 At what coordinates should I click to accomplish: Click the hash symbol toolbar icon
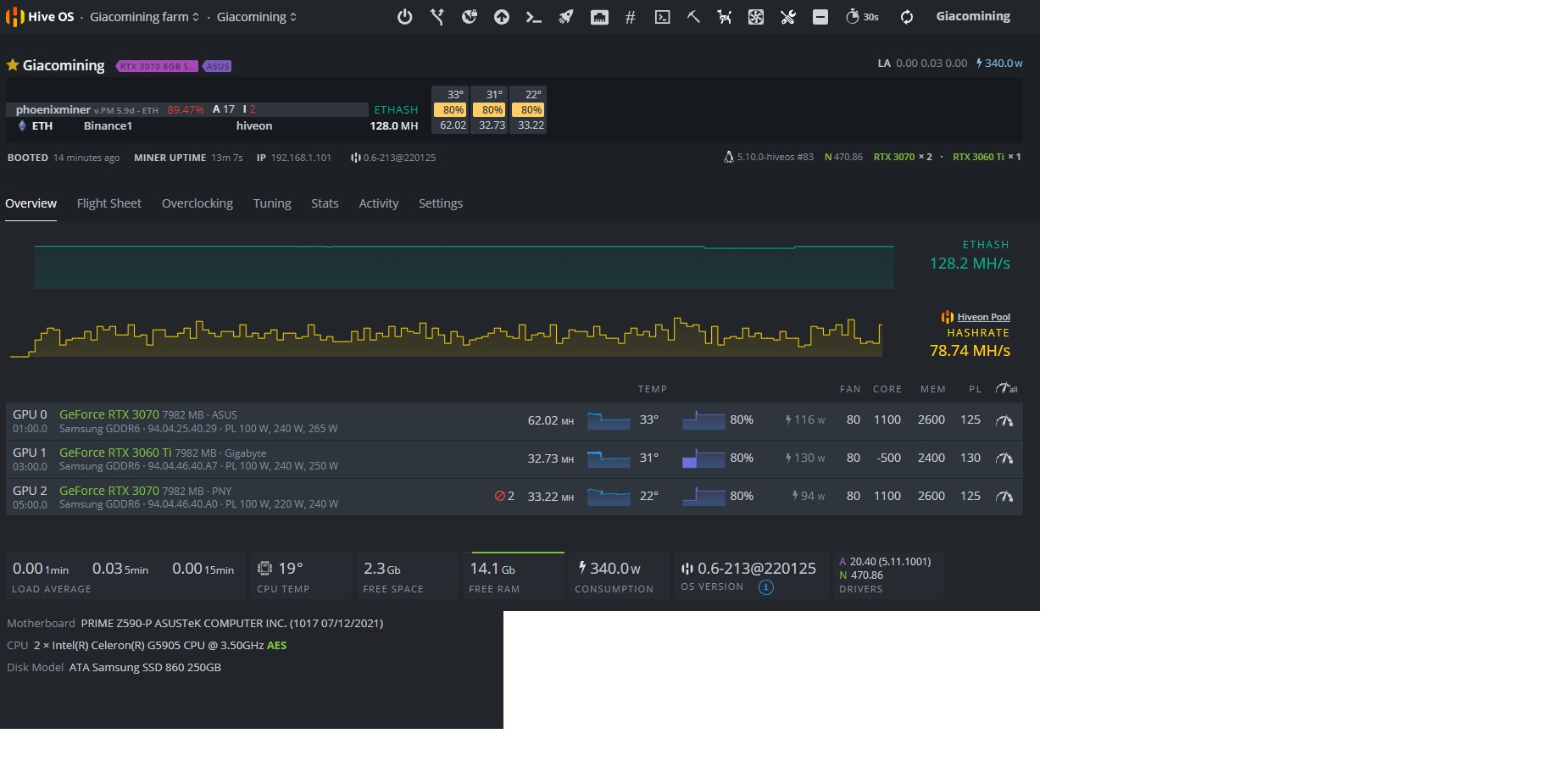tap(630, 17)
